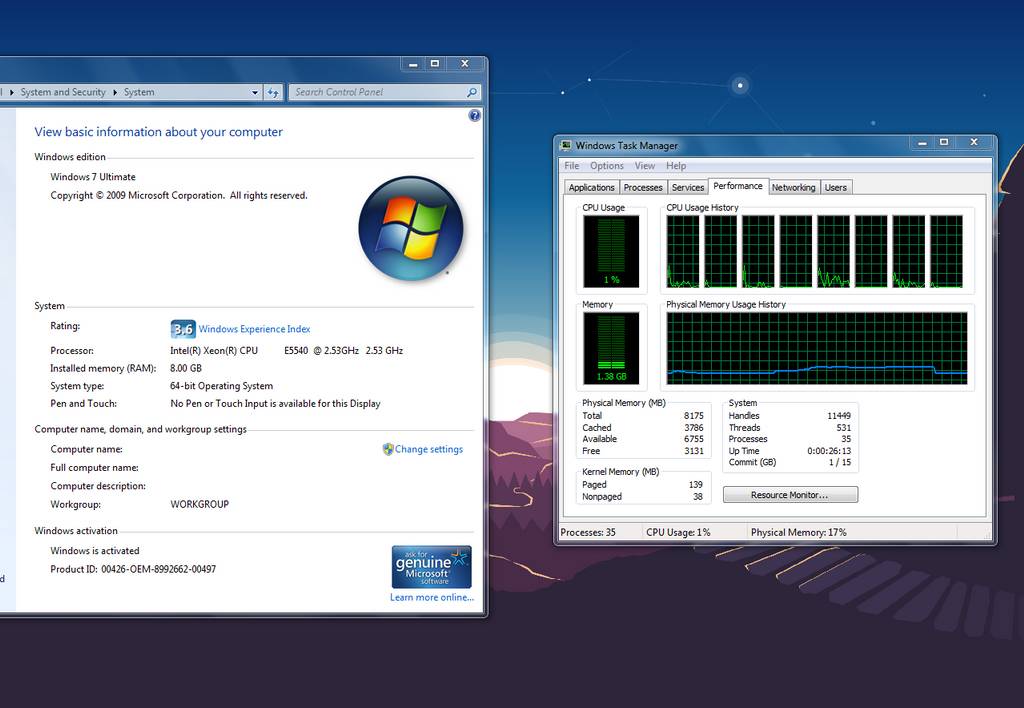Image resolution: width=1024 pixels, height=708 pixels.
Task: Switch to the Networking tab
Action: coord(793,187)
